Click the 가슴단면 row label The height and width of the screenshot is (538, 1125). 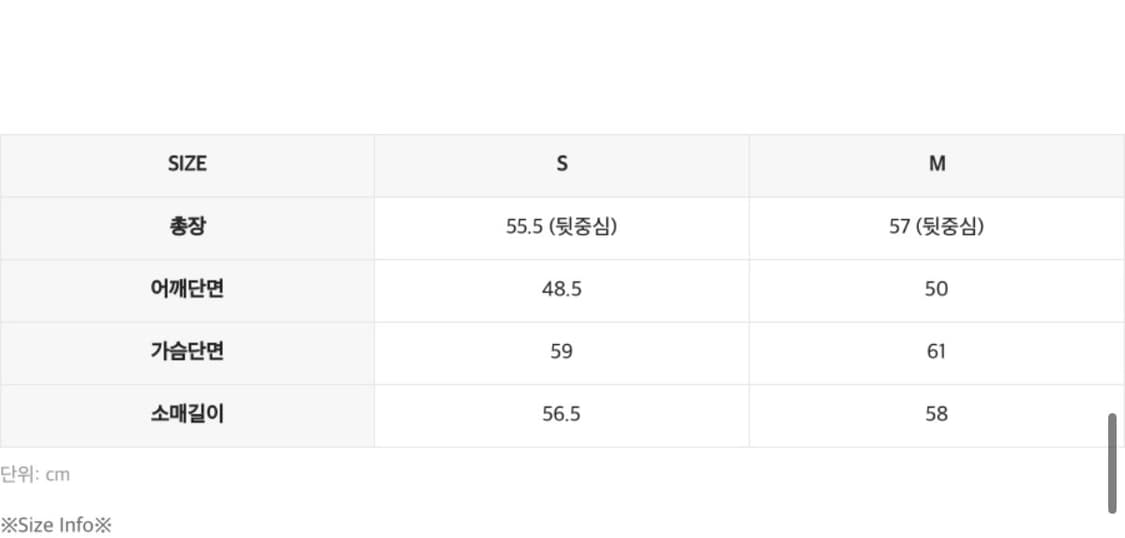tap(187, 351)
